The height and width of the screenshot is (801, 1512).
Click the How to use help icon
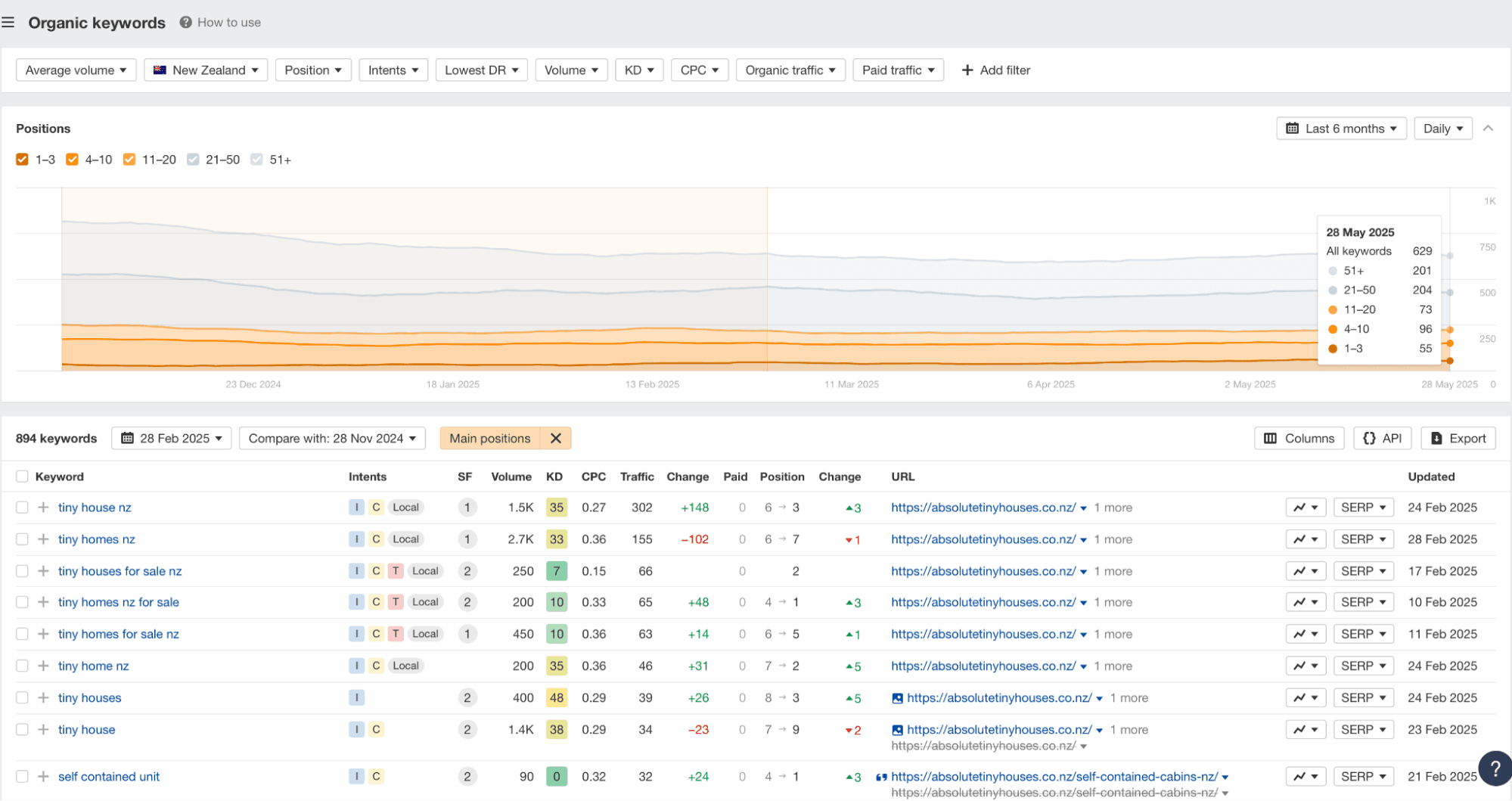pyautogui.click(x=185, y=23)
